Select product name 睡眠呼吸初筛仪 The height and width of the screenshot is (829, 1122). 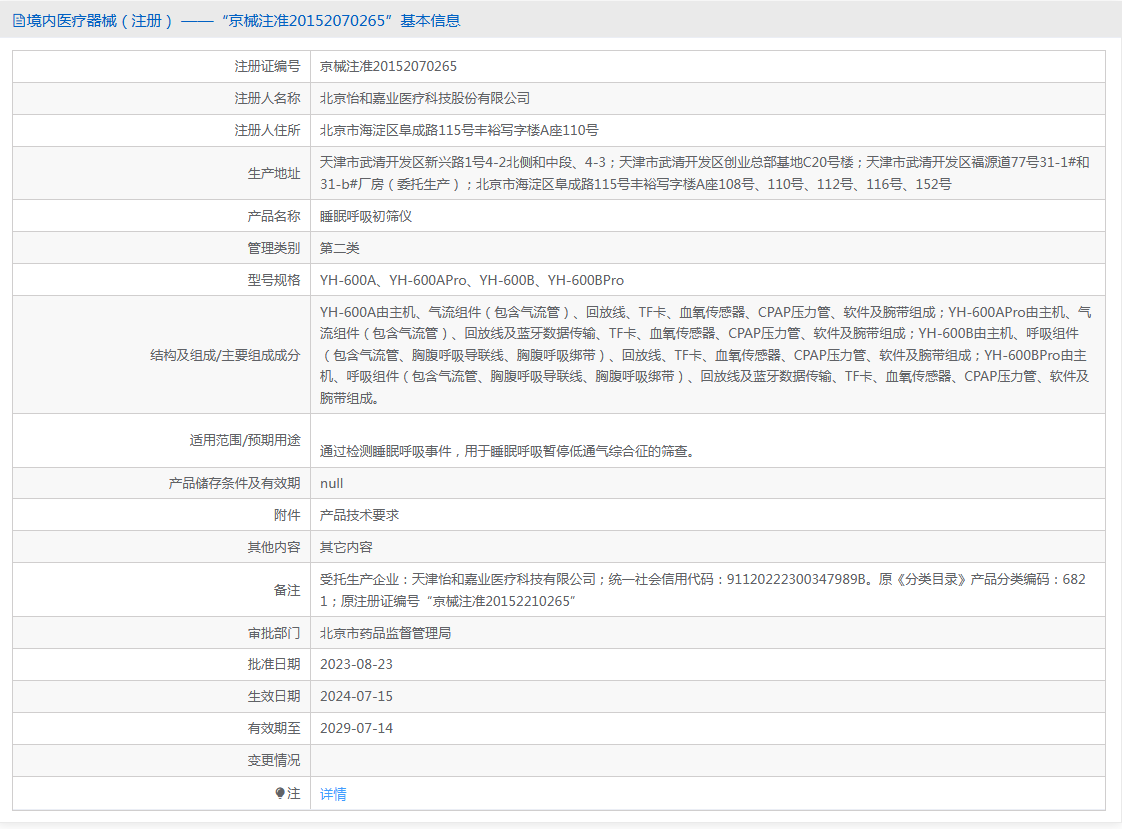tap(366, 217)
